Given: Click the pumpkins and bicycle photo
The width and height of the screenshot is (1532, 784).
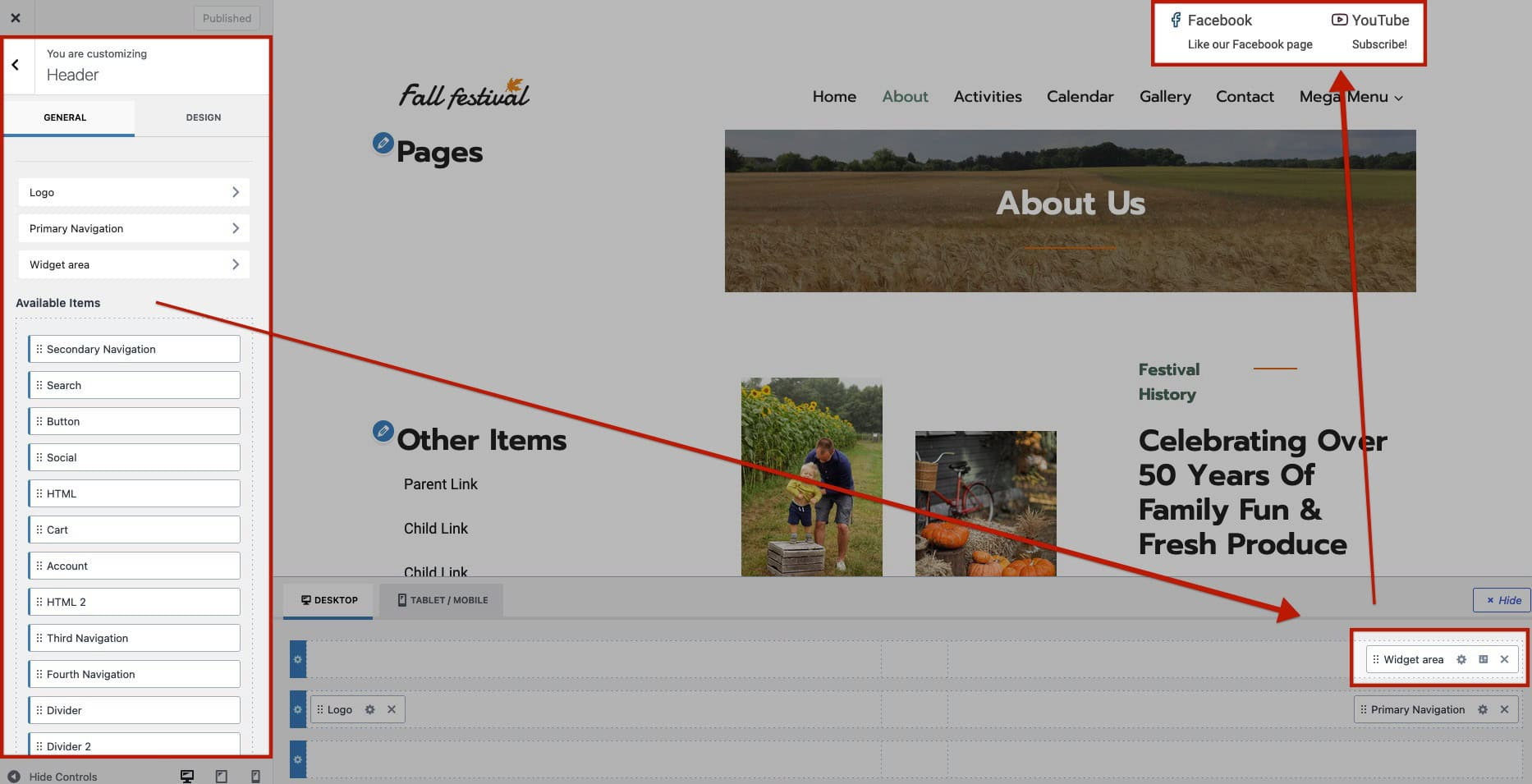Looking at the screenshot, I should [985, 503].
